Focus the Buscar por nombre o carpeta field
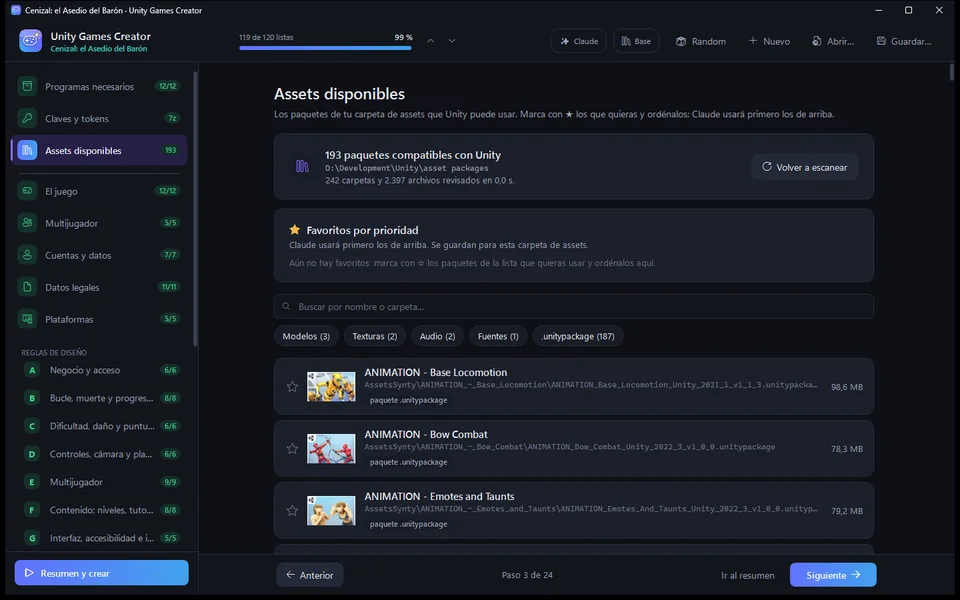The width and height of the screenshot is (960, 600). click(x=574, y=306)
